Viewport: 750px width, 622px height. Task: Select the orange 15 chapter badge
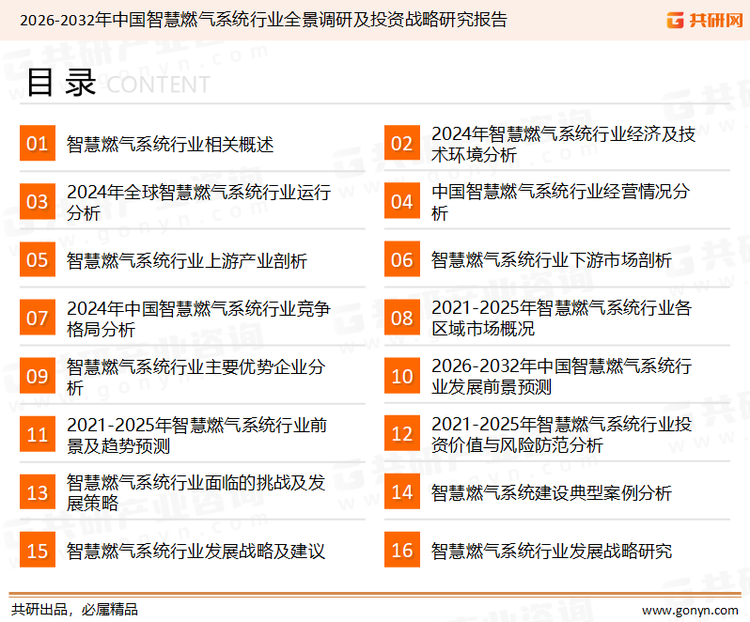tap(37, 550)
